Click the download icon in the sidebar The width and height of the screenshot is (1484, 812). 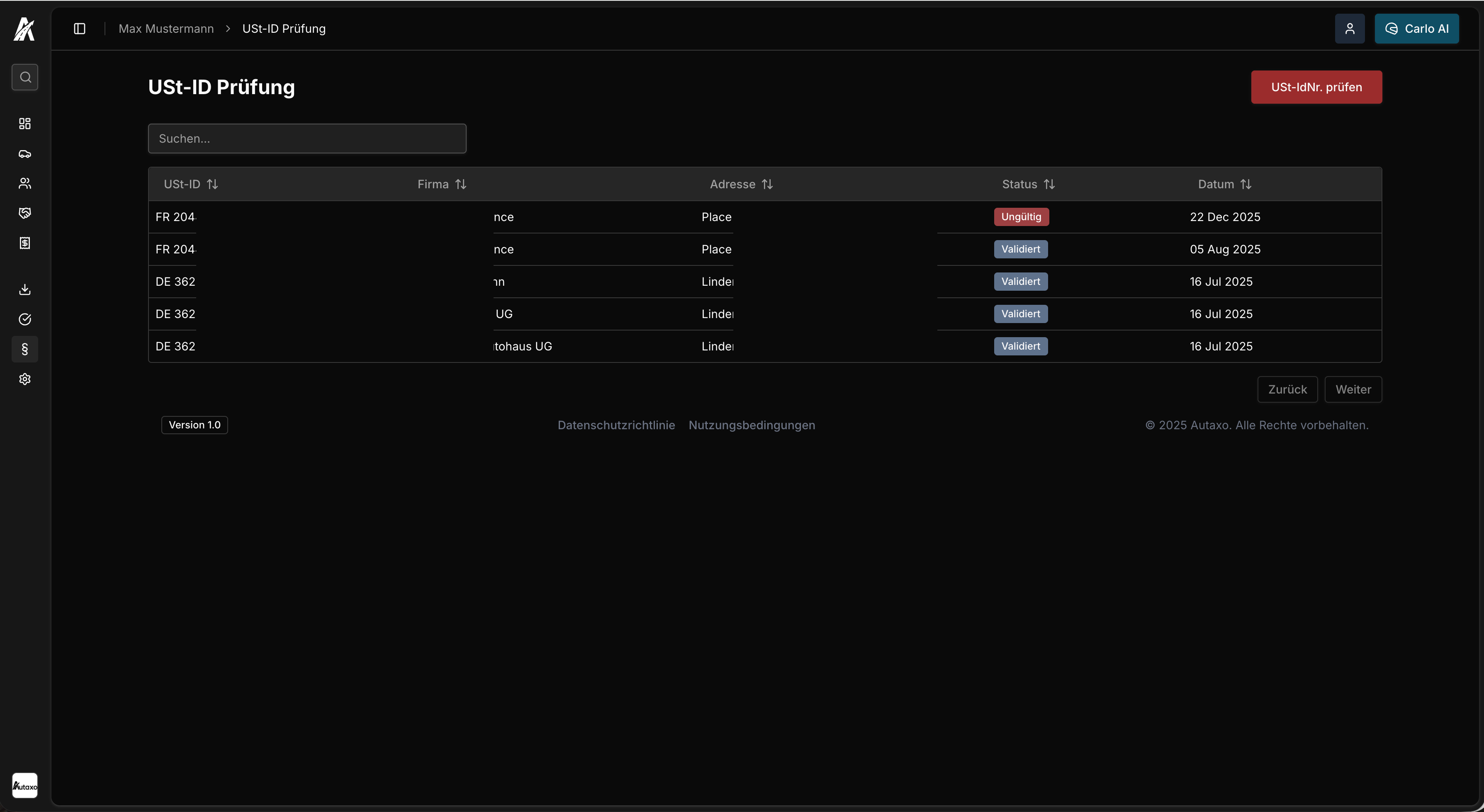point(25,289)
